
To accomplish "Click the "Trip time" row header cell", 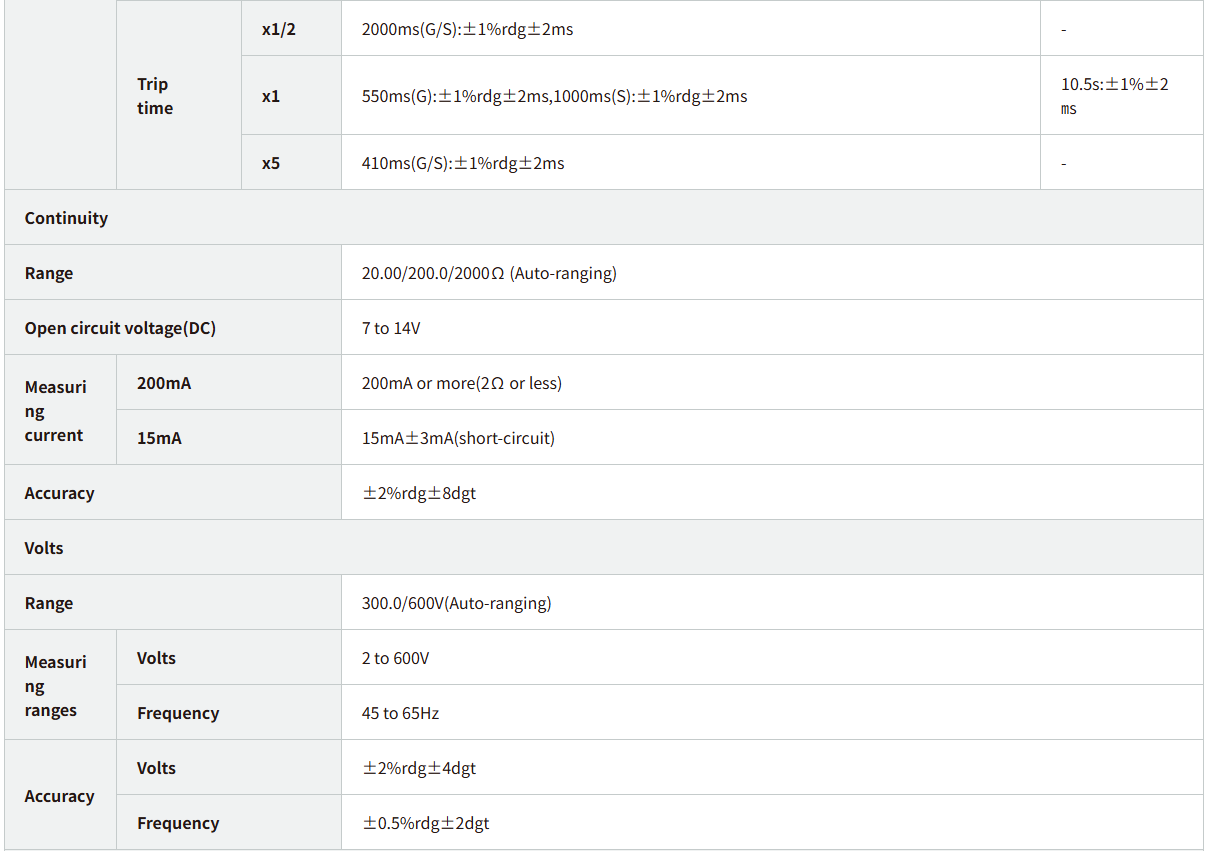I will coord(155,96).
